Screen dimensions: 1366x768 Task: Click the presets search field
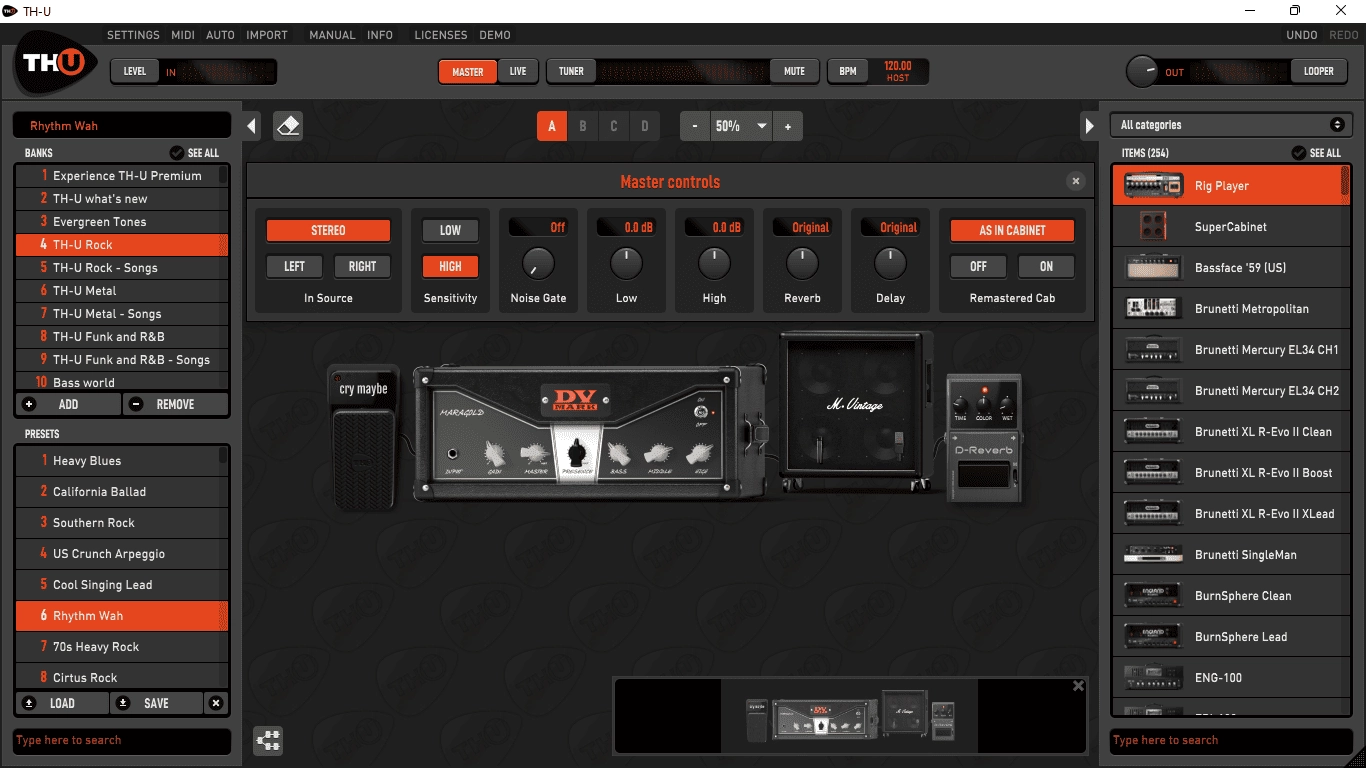[x=121, y=740]
